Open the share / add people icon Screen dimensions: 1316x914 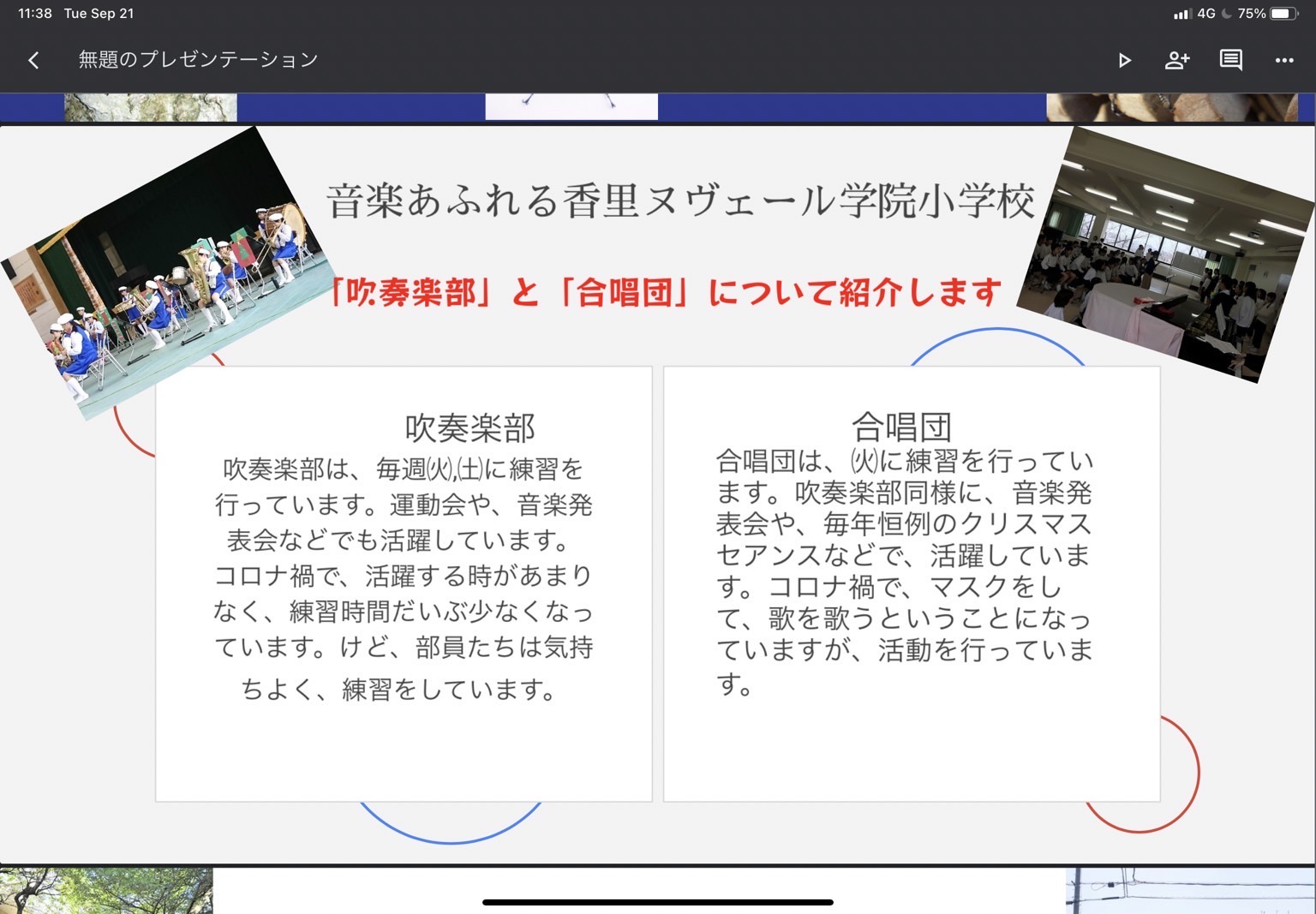[x=1177, y=60]
